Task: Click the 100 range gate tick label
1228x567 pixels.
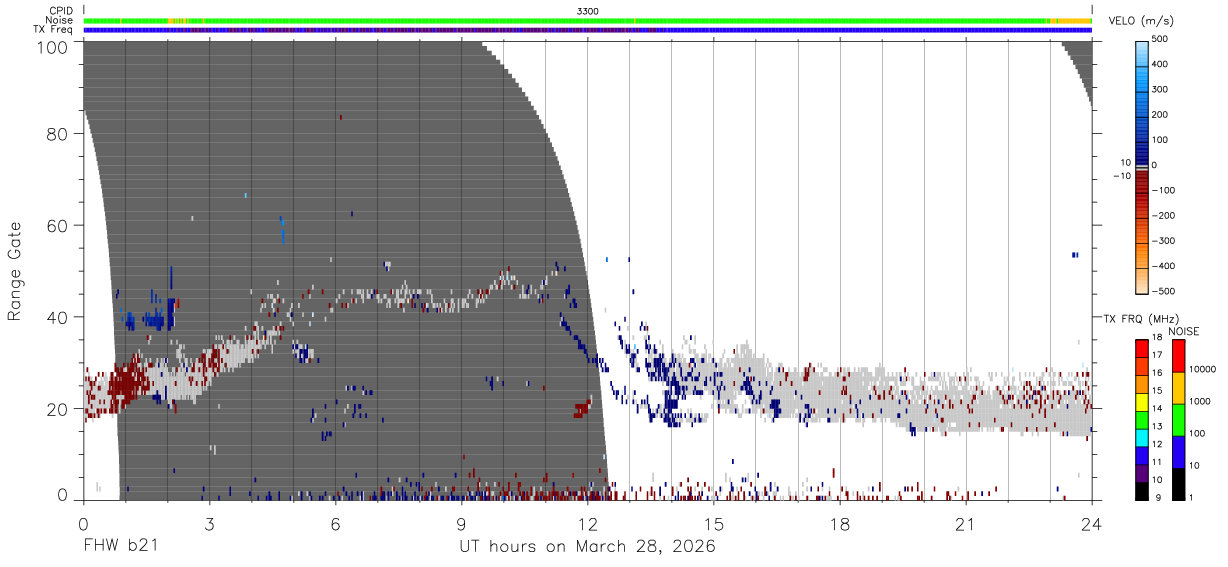Action: [51, 47]
